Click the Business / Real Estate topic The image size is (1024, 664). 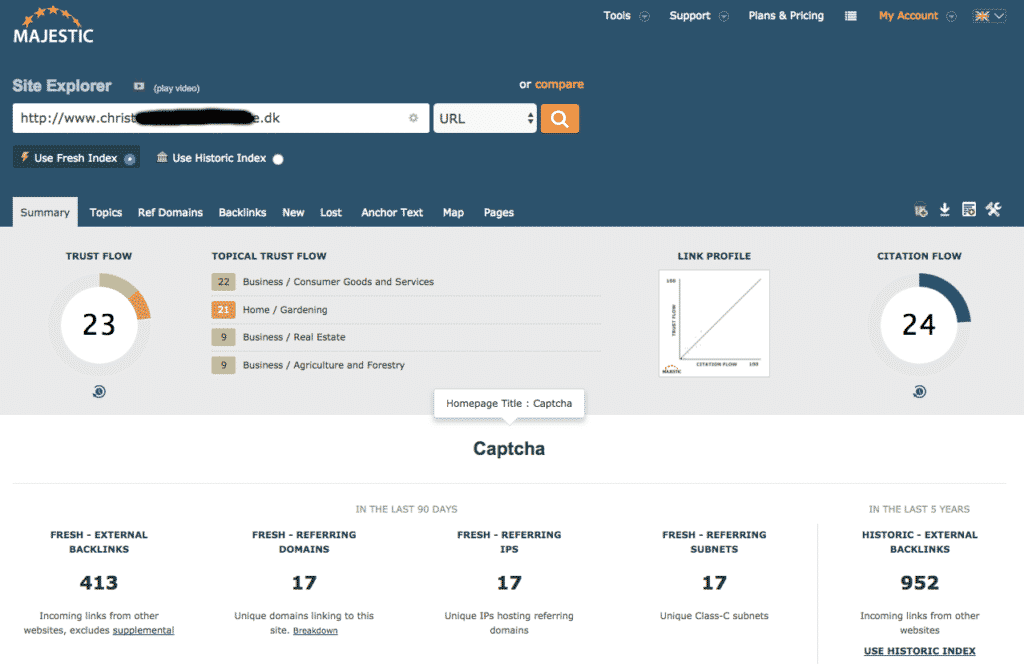pos(294,337)
